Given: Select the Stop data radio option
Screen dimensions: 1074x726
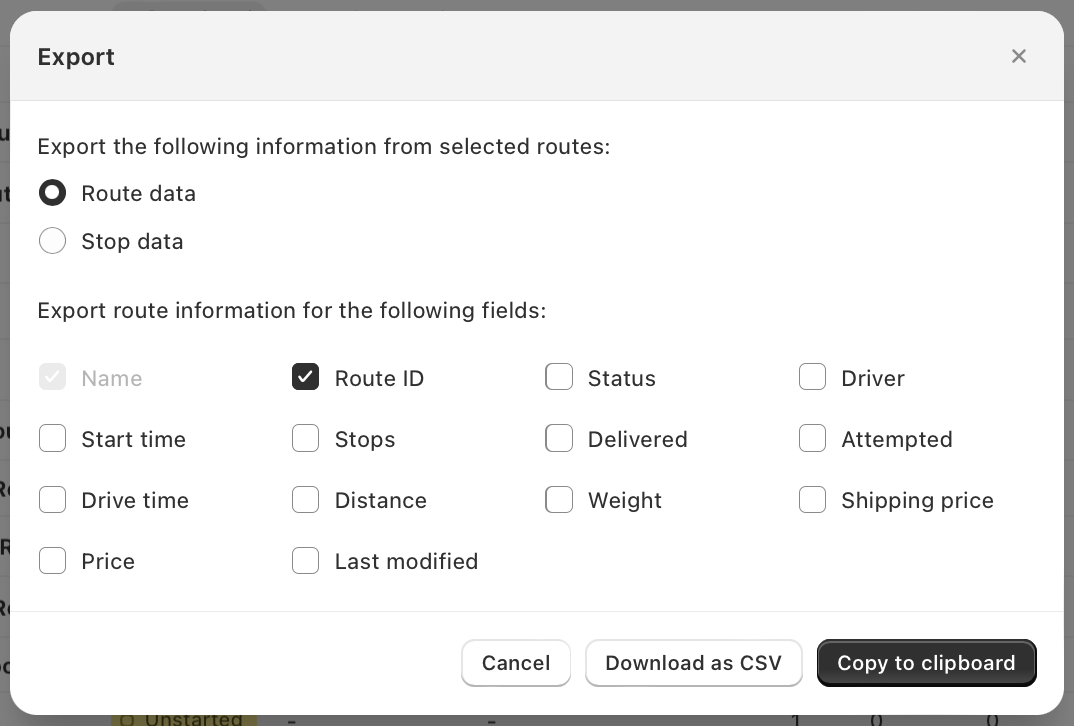Looking at the screenshot, I should click(x=53, y=241).
